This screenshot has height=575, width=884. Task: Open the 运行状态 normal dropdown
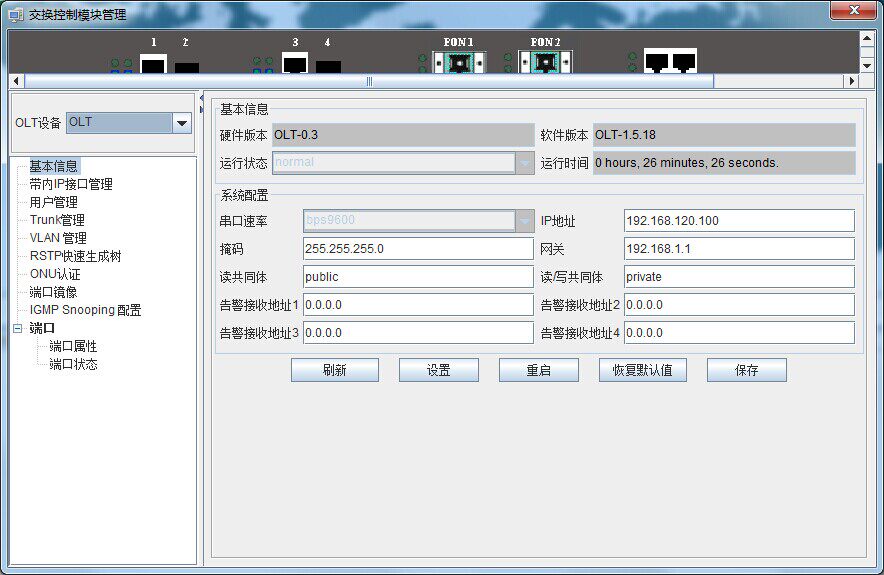point(524,163)
